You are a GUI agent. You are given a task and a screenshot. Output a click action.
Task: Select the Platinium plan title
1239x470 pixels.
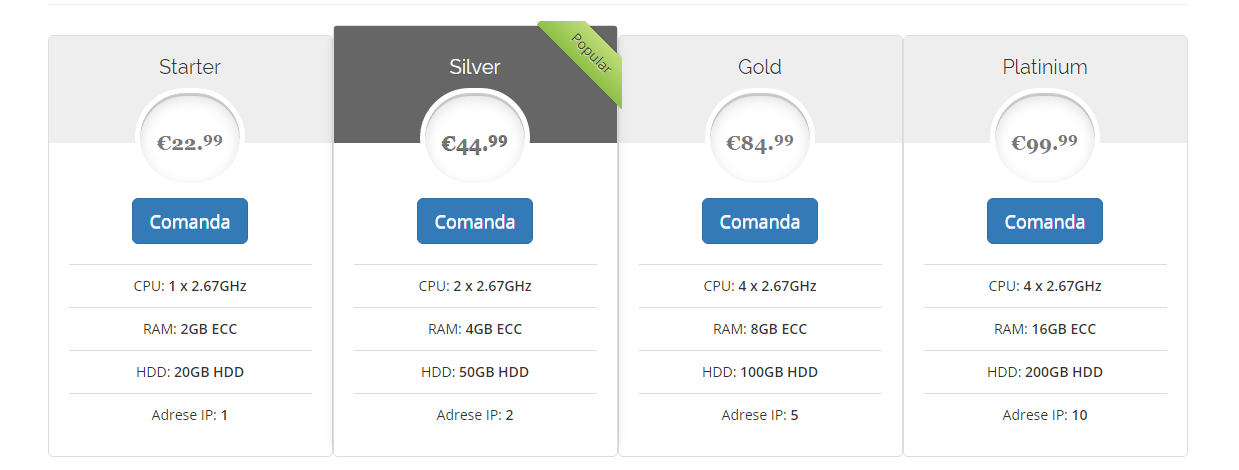pyautogui.click(x=1045, y=67)
